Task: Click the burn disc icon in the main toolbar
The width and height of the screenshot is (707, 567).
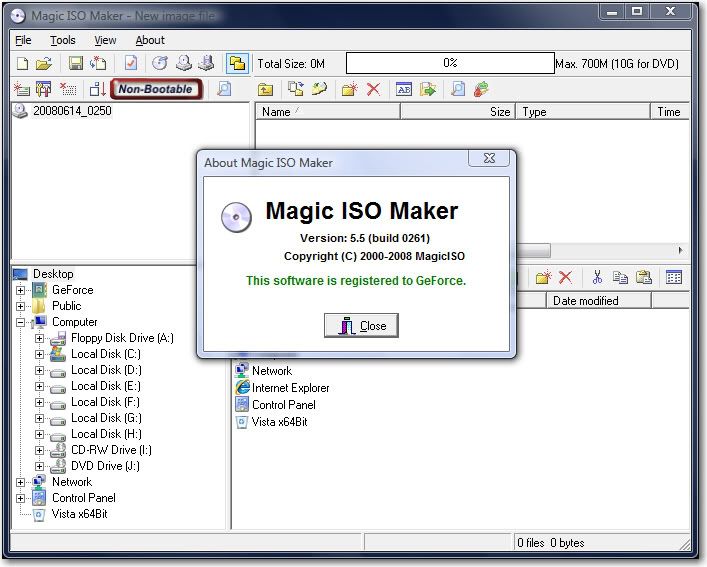Action: click(160, 63)
